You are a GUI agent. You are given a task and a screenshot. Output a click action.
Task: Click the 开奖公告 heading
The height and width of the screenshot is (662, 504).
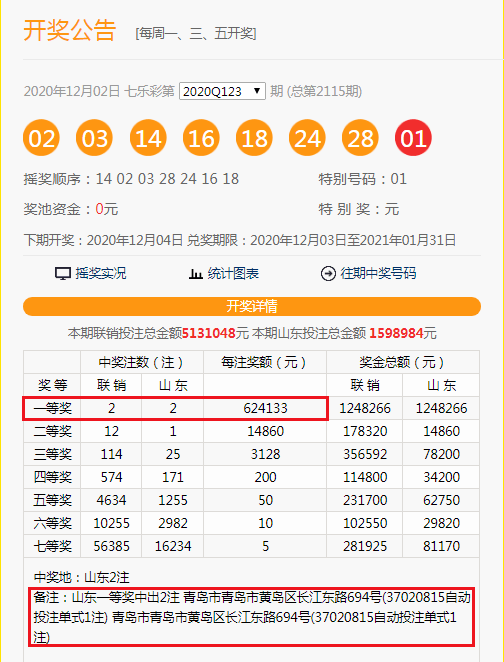point(70,30)
